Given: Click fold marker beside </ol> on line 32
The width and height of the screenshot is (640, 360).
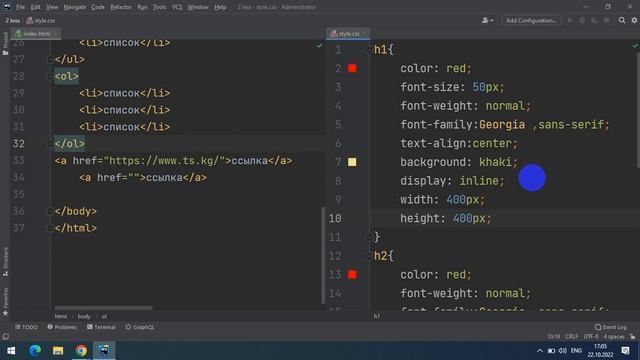Looking at the screenshot, I should (50, 144).
